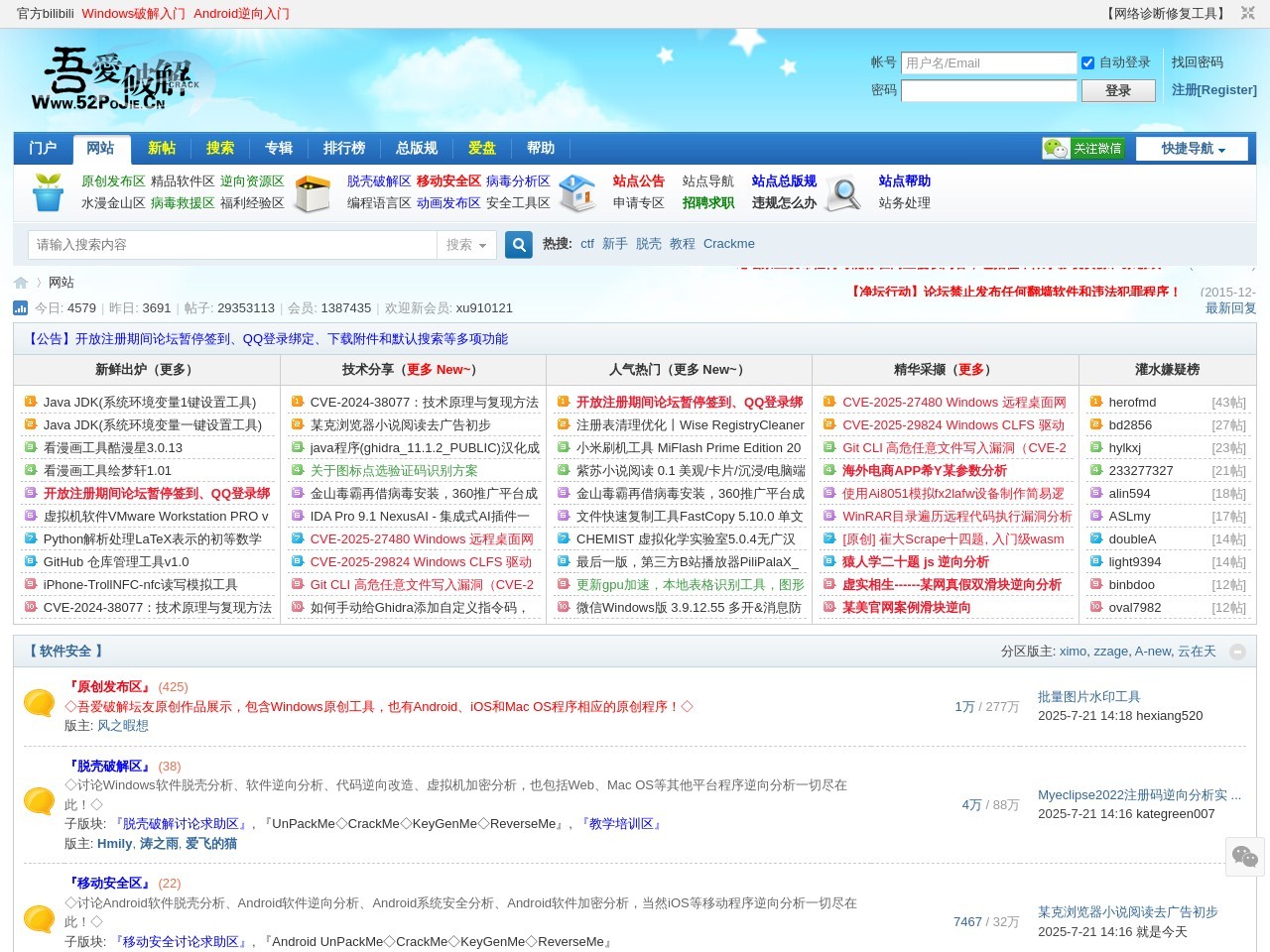Click the 登录 button
Viewport: 1270px width, 952px height.
[1118, 90]
